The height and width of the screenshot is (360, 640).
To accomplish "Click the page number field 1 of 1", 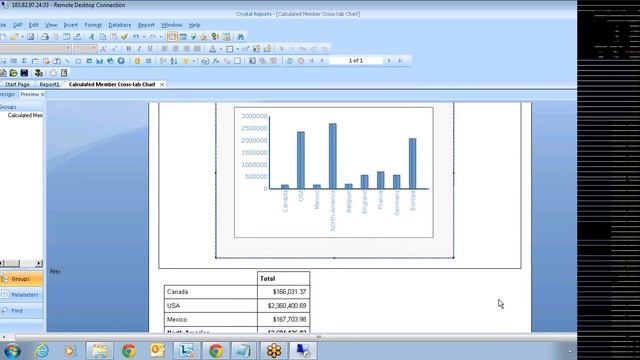I will click(x=356, y=60).
